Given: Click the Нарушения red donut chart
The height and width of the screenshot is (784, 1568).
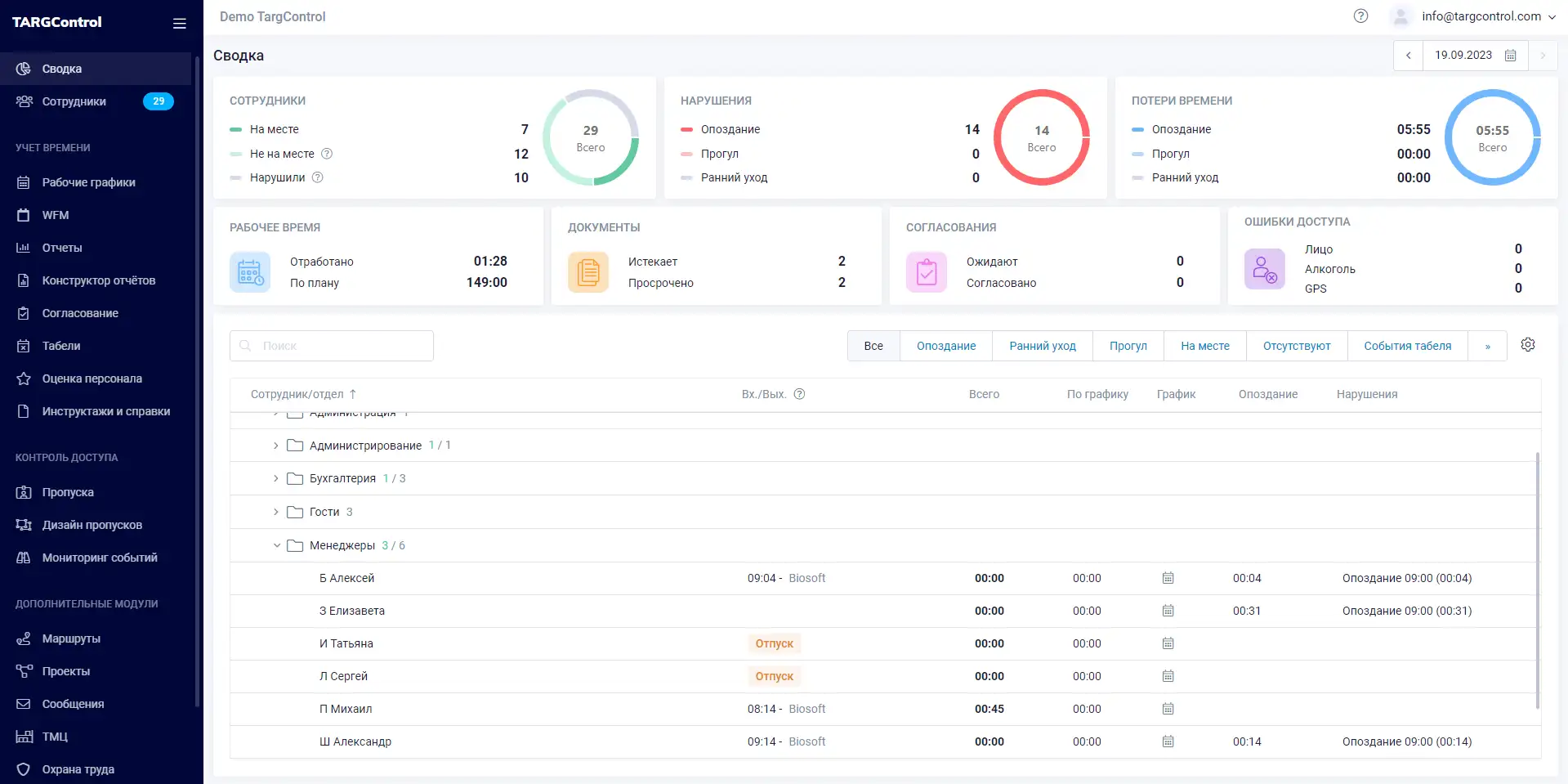Looking at the screenshot, I should pyautogui.click(x=1042, y=137).
